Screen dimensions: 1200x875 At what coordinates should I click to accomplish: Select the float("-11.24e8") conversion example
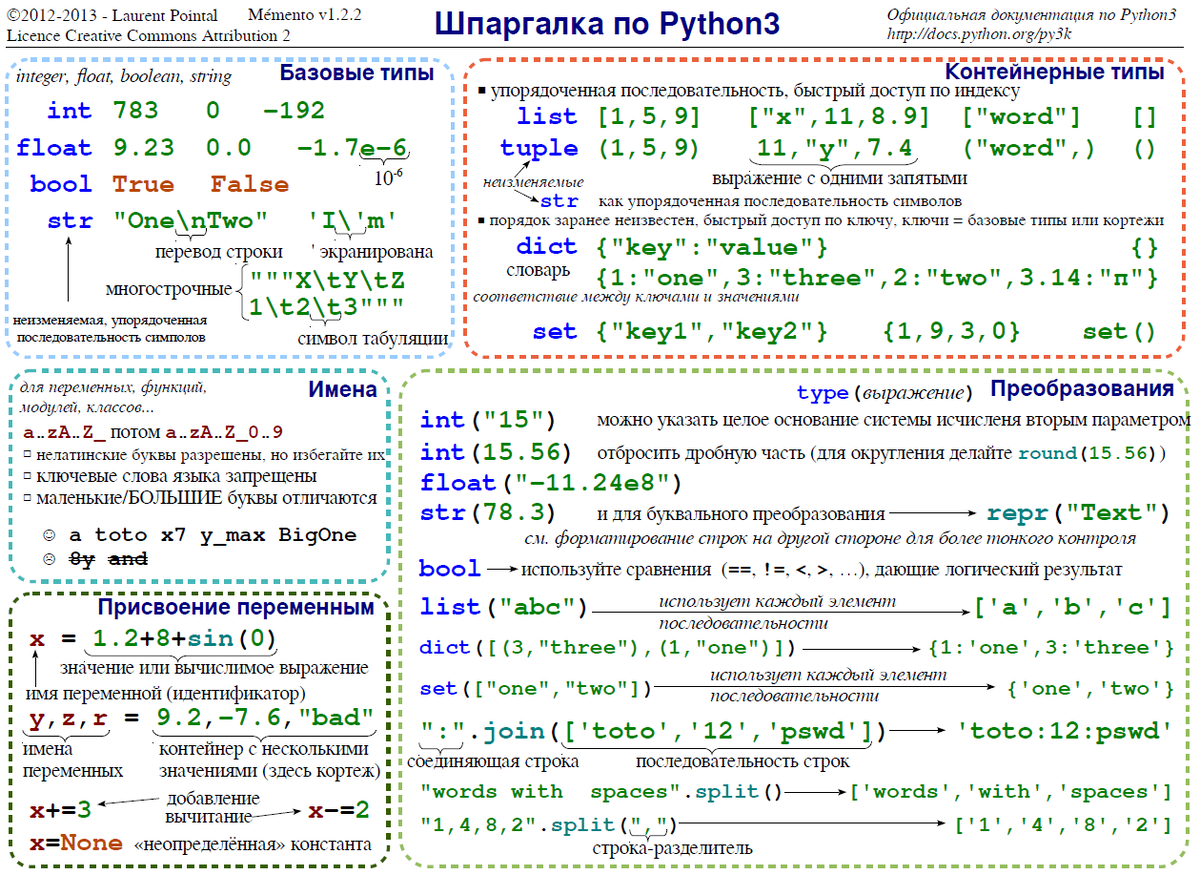pyautogui.click(x=551, y=483)
